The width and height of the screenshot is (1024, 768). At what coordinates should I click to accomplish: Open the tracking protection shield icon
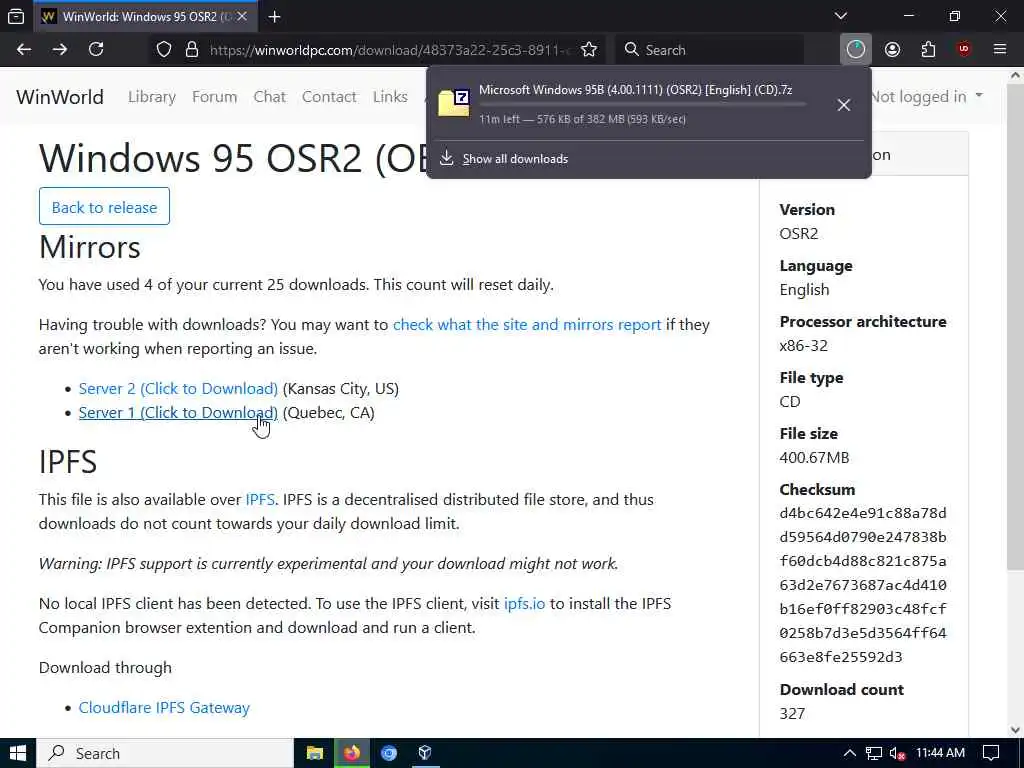[164, 50]
